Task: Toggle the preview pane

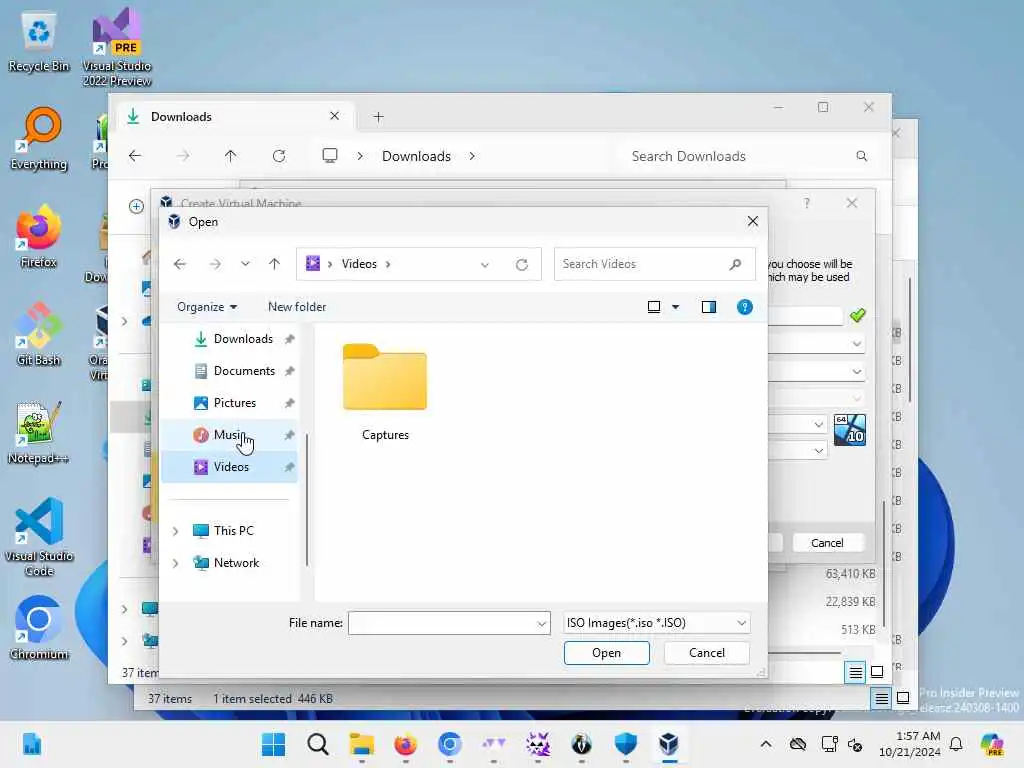Action: pos(709,307)
